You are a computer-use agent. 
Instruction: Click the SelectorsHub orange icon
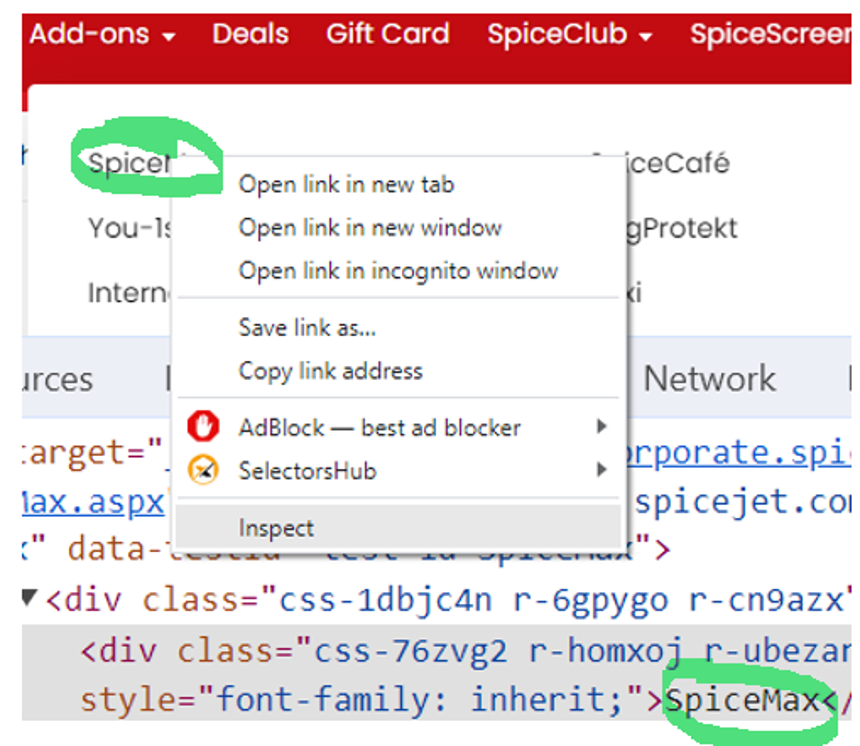pyautogui.click(x=203, y=470)
